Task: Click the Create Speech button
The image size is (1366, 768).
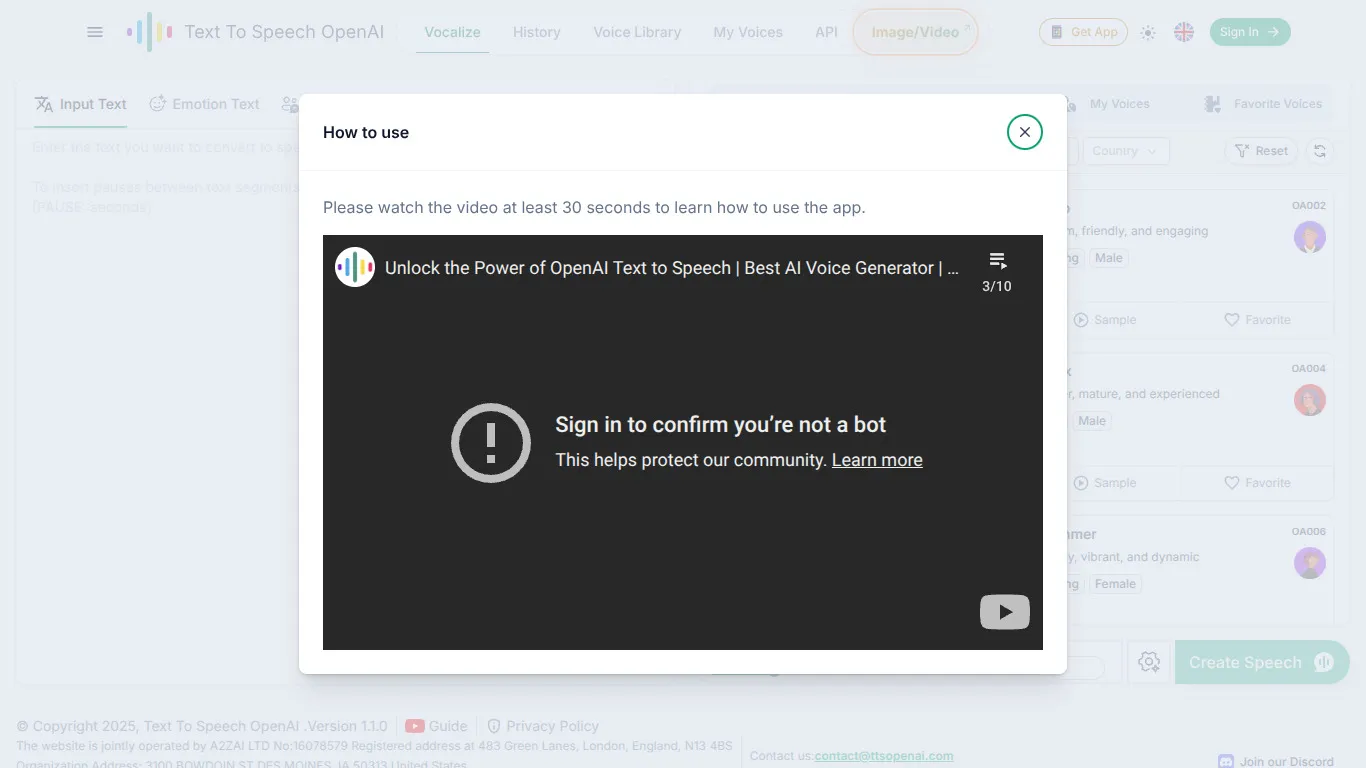Action: [1262, 662]
